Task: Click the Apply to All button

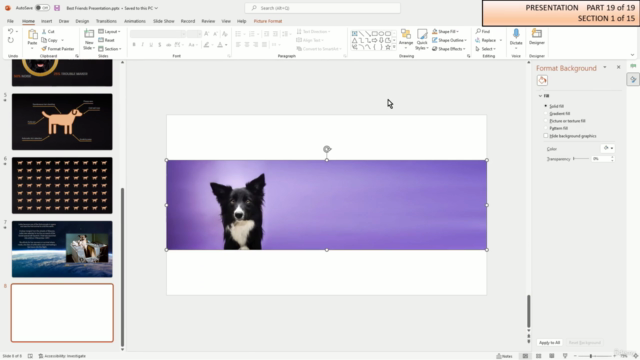Action: point(549,342)
